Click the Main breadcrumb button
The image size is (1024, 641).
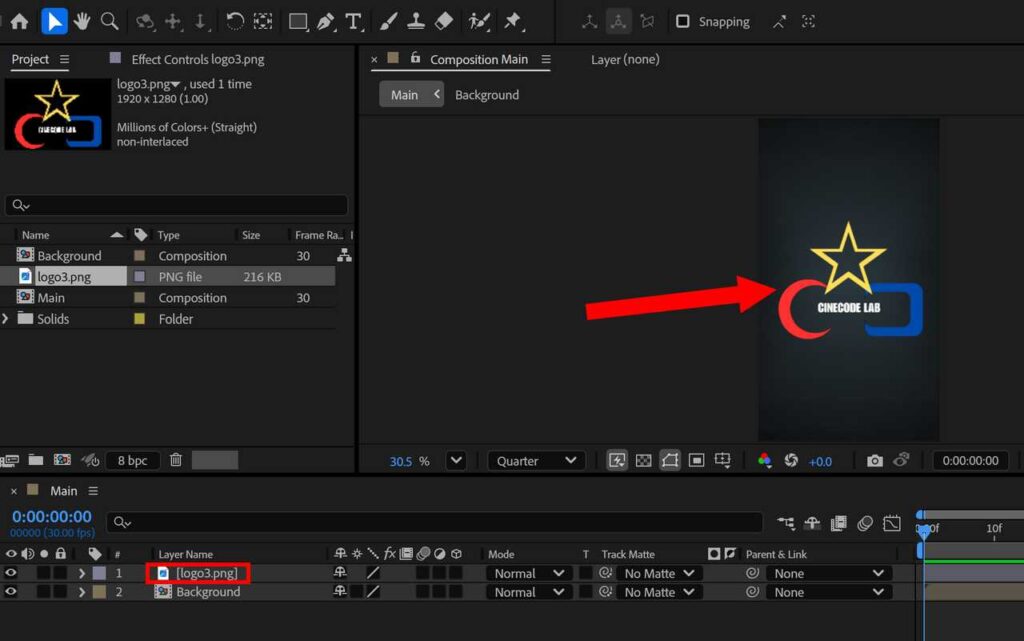411,95
